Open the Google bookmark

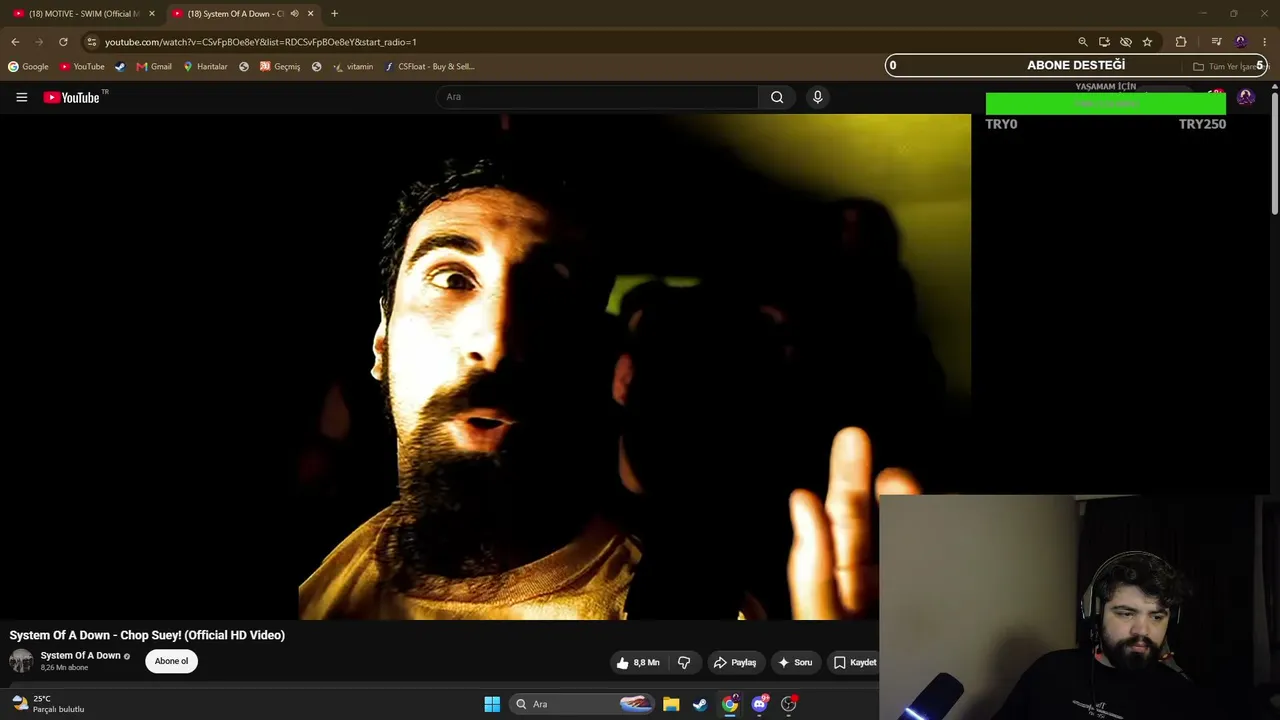pyautogui.click(x=28, y=67)
